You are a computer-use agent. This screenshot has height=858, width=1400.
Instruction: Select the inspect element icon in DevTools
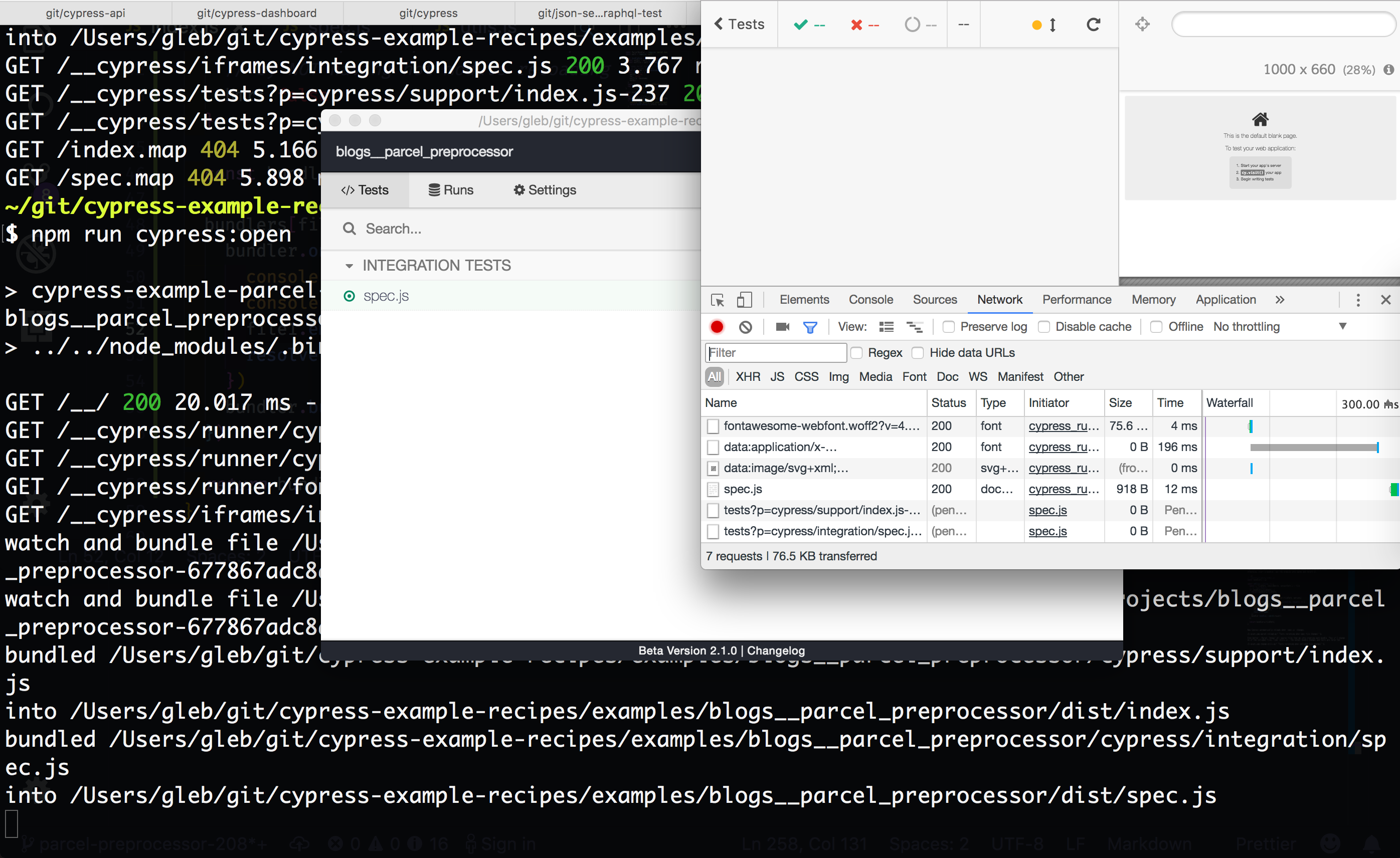point(718,300)
